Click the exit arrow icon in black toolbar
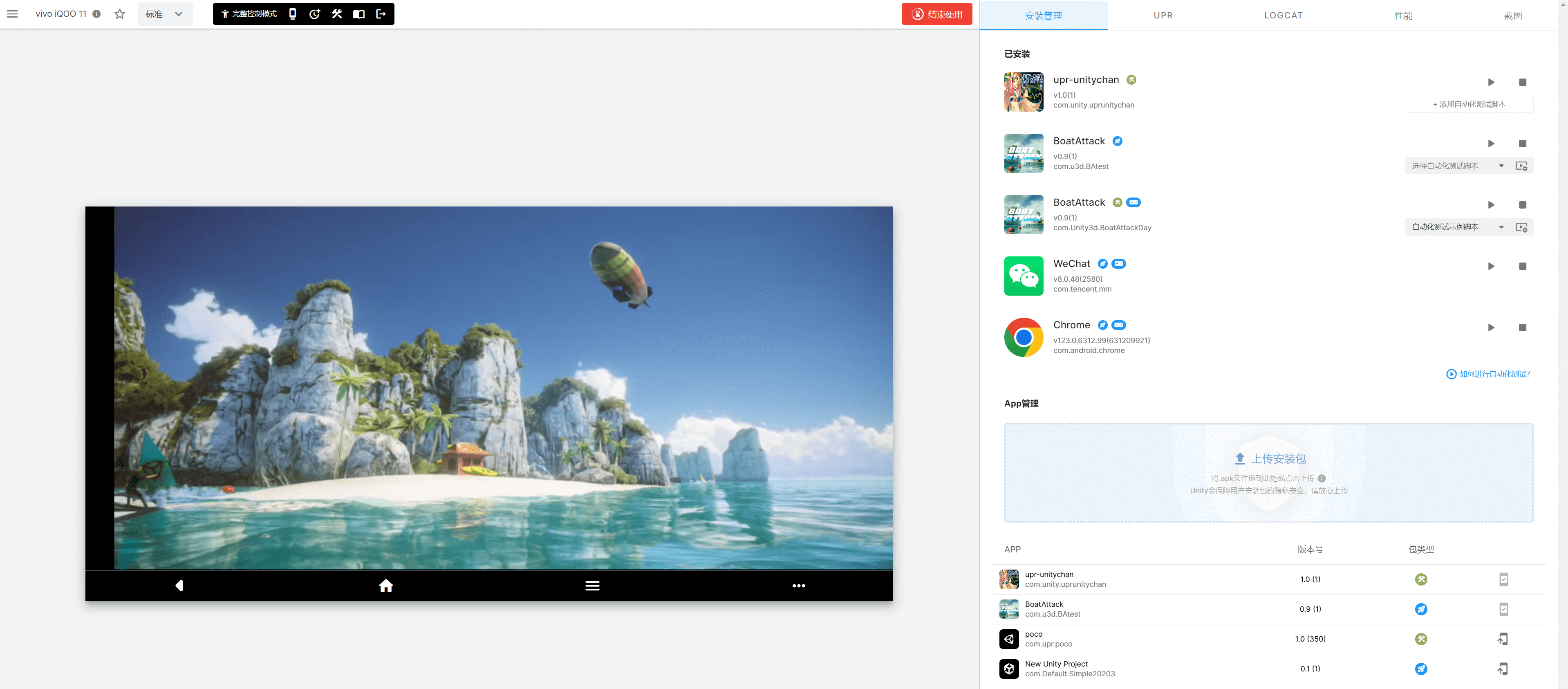 tap(381, 14)
